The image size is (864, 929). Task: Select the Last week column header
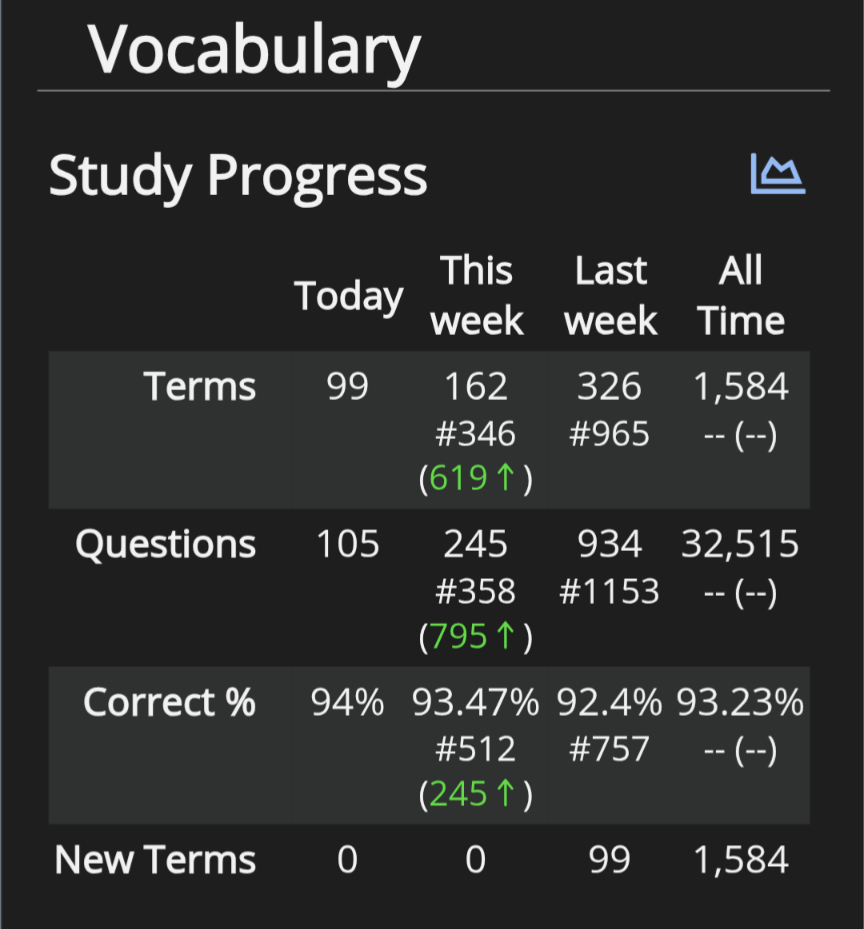610,296
